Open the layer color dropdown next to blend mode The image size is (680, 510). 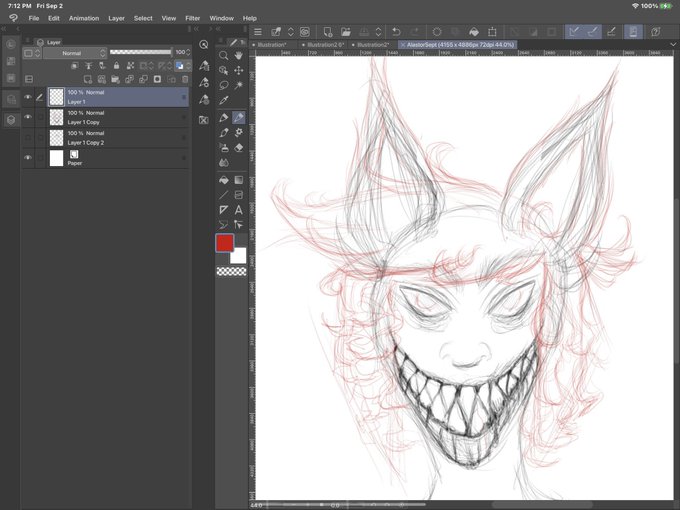tap(32, 53)
